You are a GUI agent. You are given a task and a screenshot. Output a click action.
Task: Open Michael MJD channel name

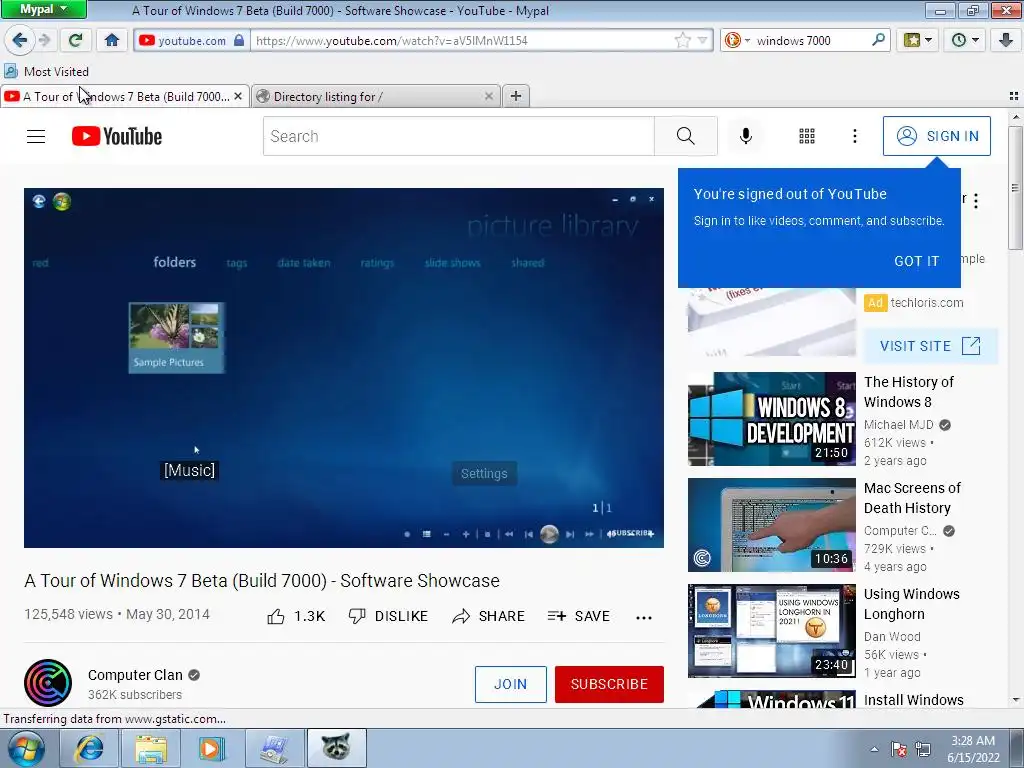pyautogui.click(x=899, y=424)
